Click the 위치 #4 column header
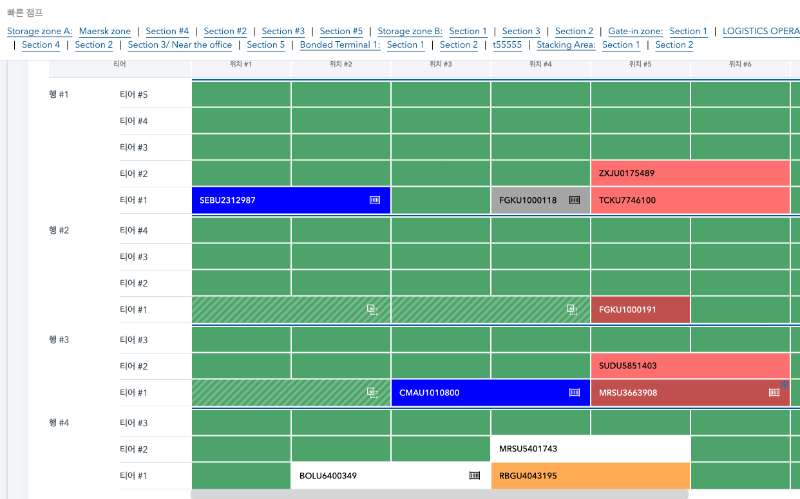The height and width of the screenshot is (499, 800). tap(540, 64)
